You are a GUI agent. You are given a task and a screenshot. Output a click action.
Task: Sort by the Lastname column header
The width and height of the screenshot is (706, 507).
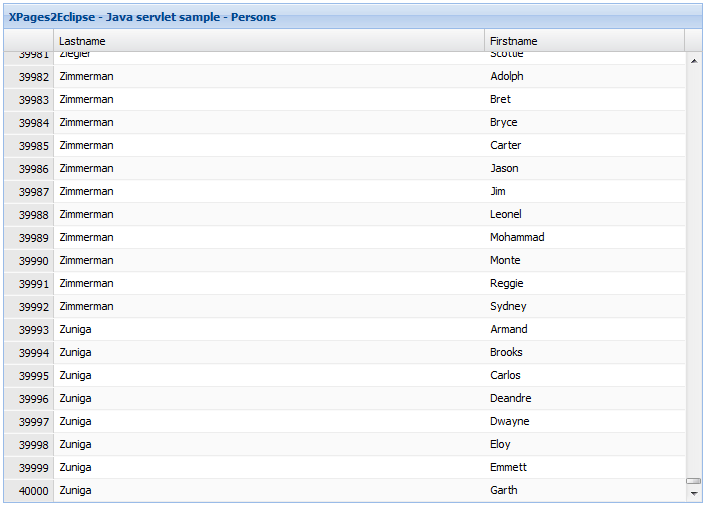point(268,41)
